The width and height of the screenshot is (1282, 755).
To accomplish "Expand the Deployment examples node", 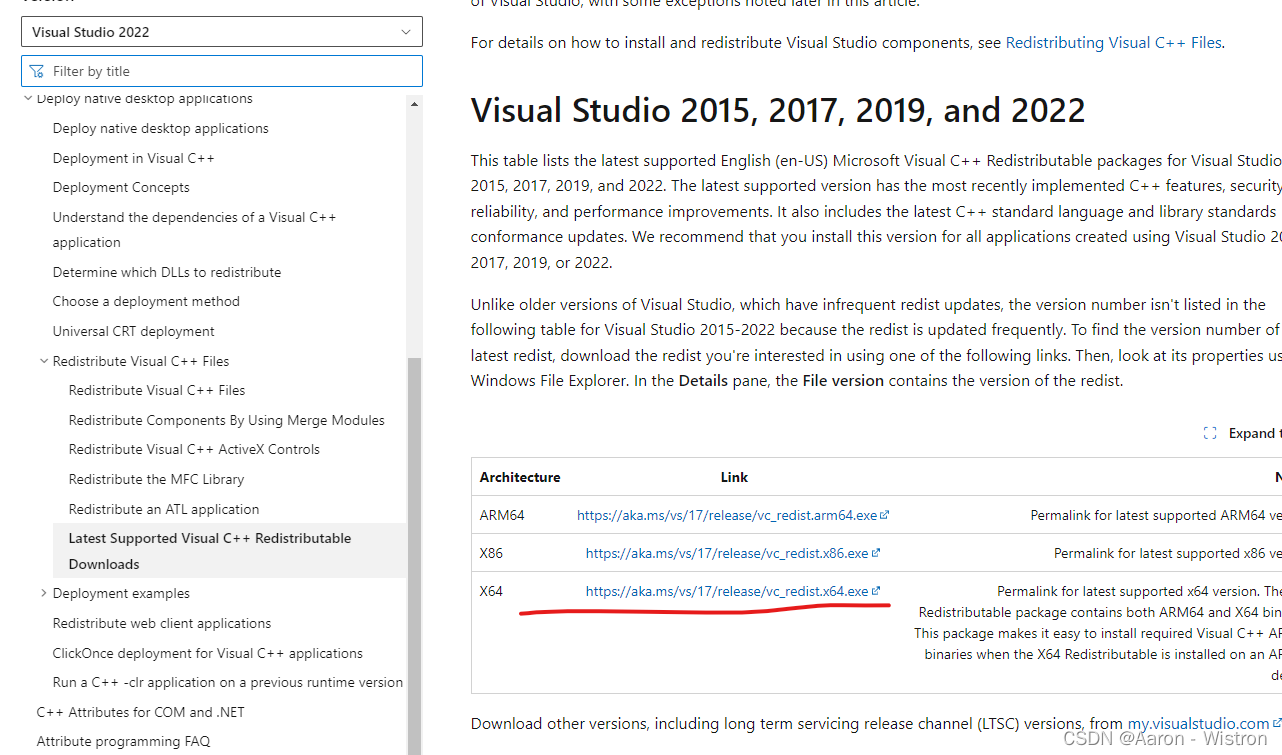I will [x=44, y=593].
